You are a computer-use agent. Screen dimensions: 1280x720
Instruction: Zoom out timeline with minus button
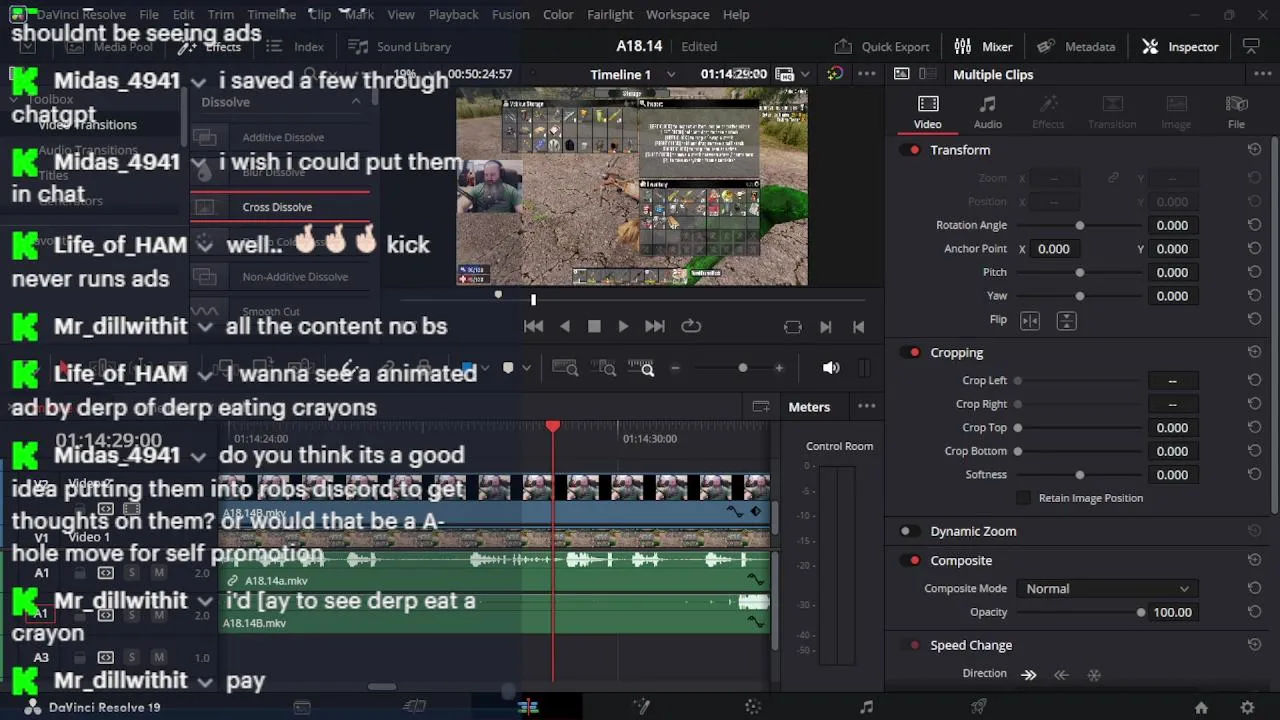coord(675,368)
